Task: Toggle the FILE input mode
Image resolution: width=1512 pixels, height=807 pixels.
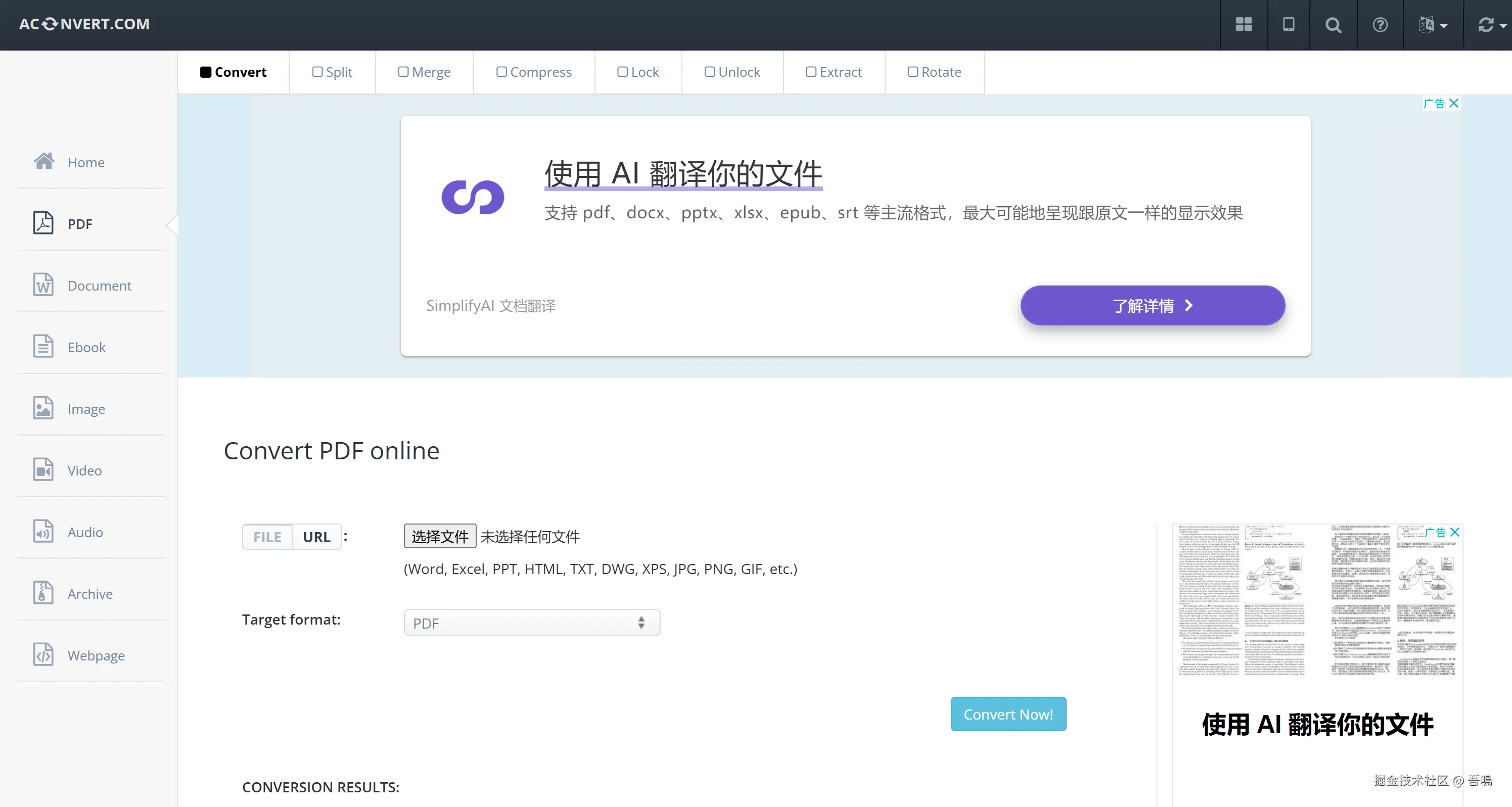Action: [x=267, y=537]
